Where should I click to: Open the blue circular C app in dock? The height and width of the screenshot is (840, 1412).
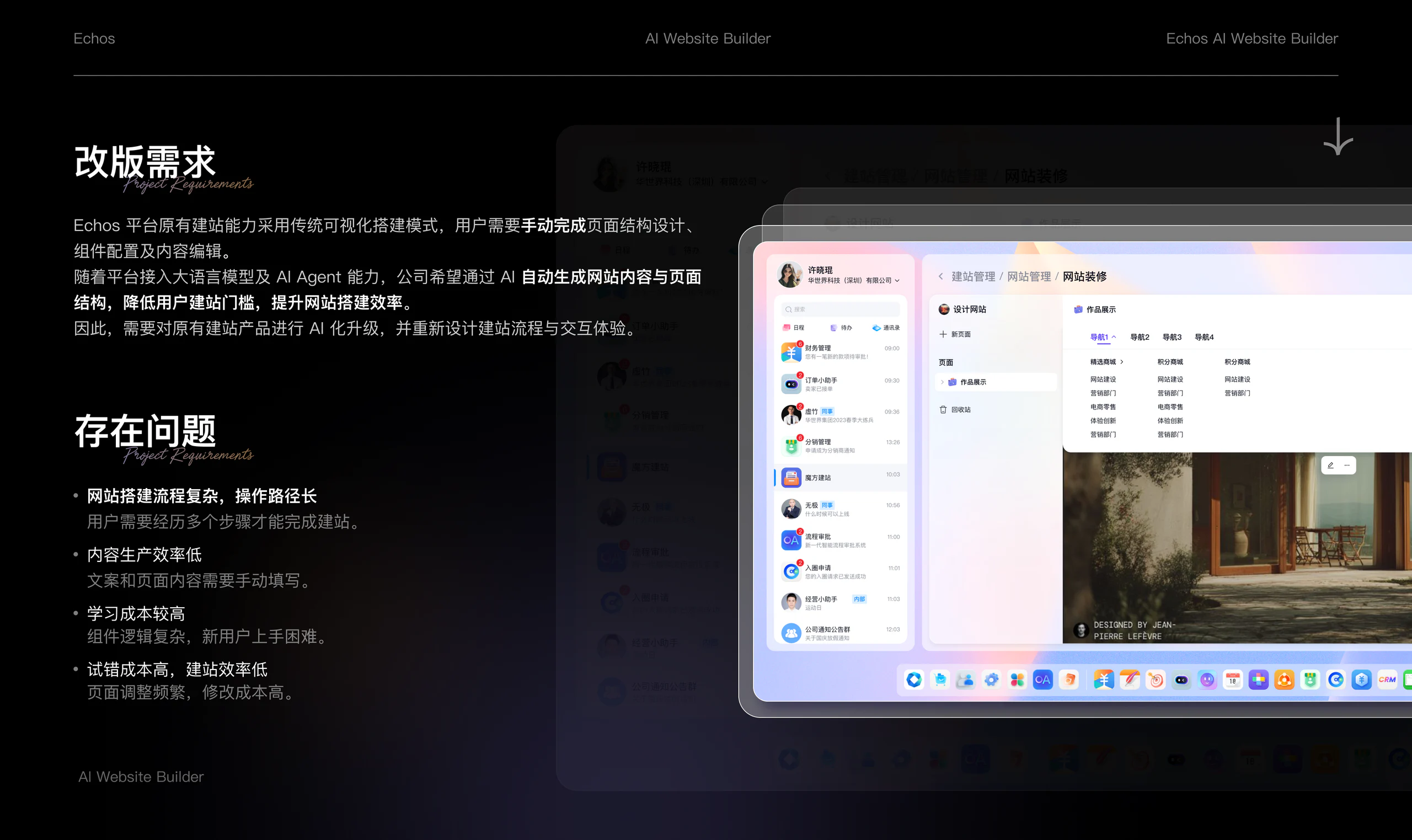[x=1335, y=680]
